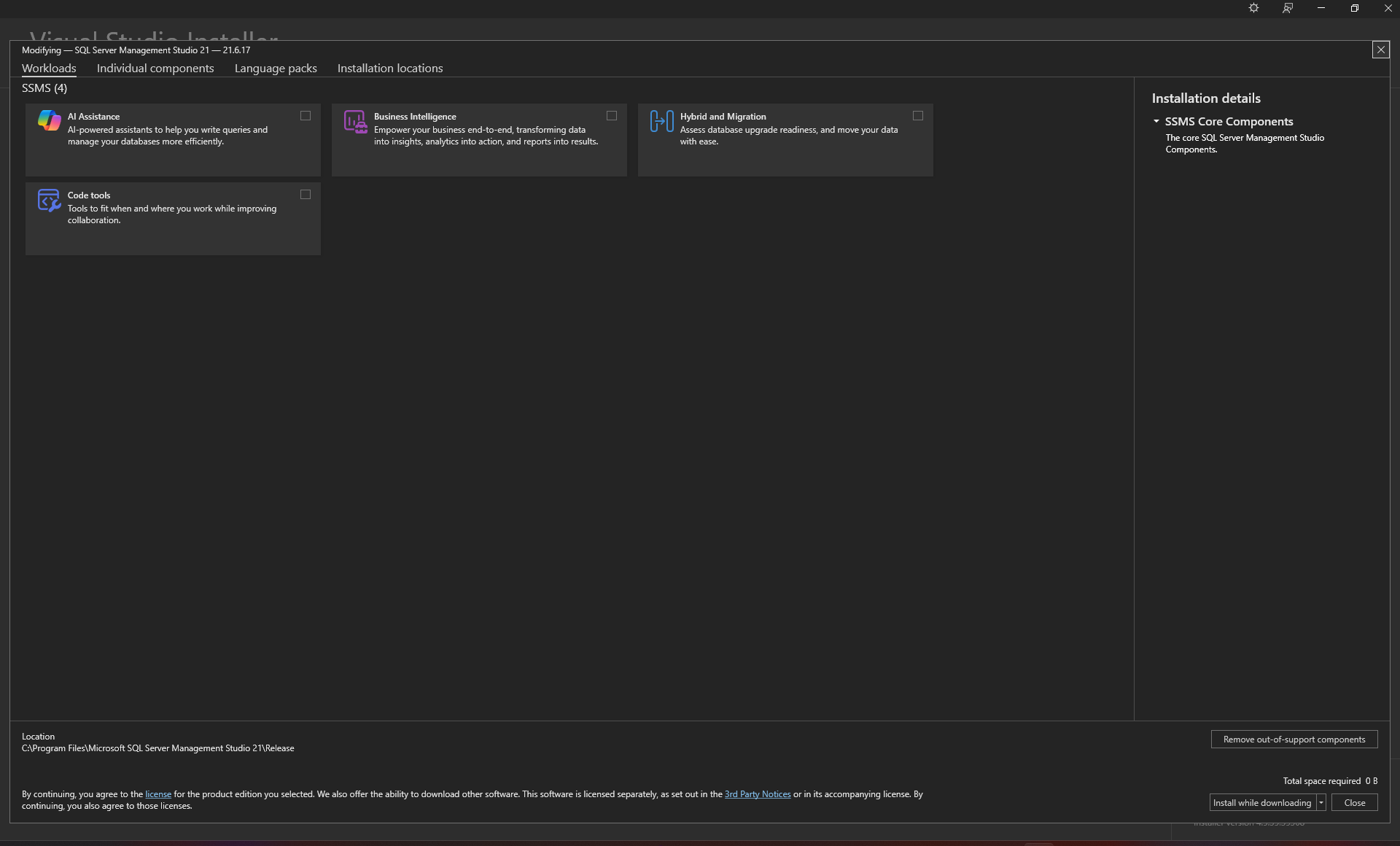1400x846 pixels.
Task: Click the AI Assistance Copilot icon
Action: click(x=50, y=121)
